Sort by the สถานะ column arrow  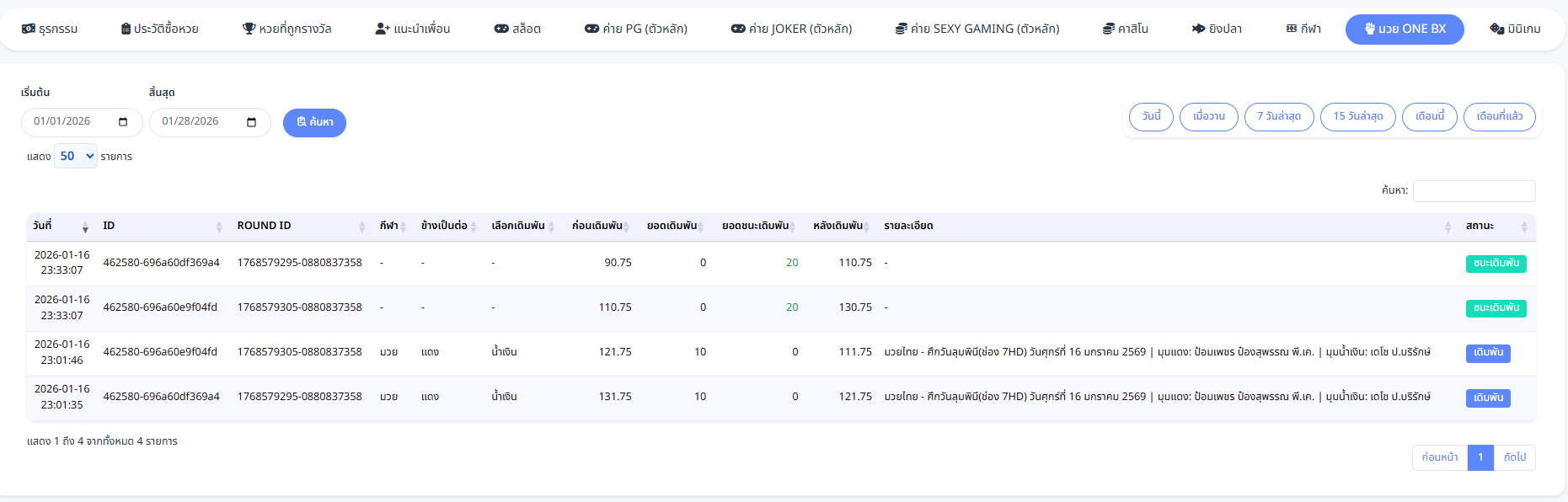pos(1523,227)
